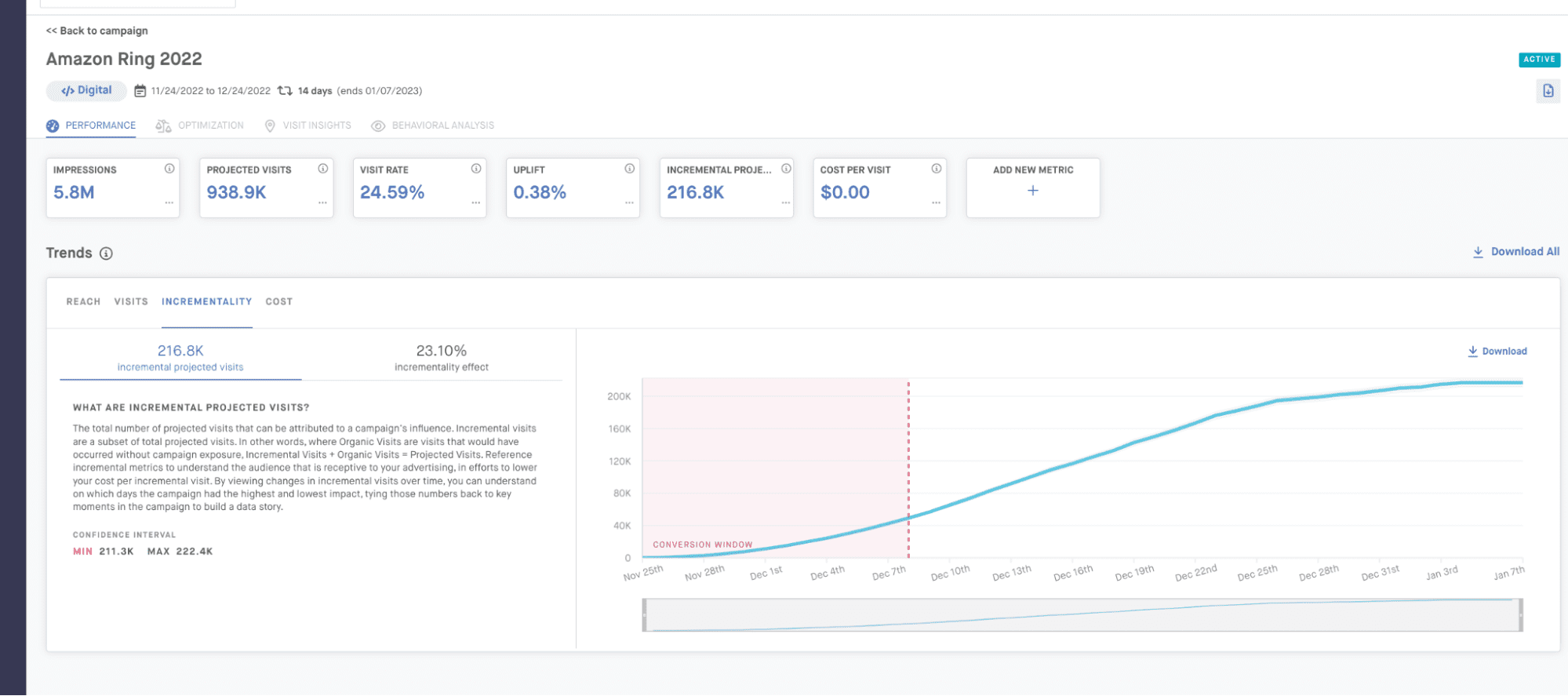Click the calendar icon beside campaign dates
1568x696 pixels.
140,91
